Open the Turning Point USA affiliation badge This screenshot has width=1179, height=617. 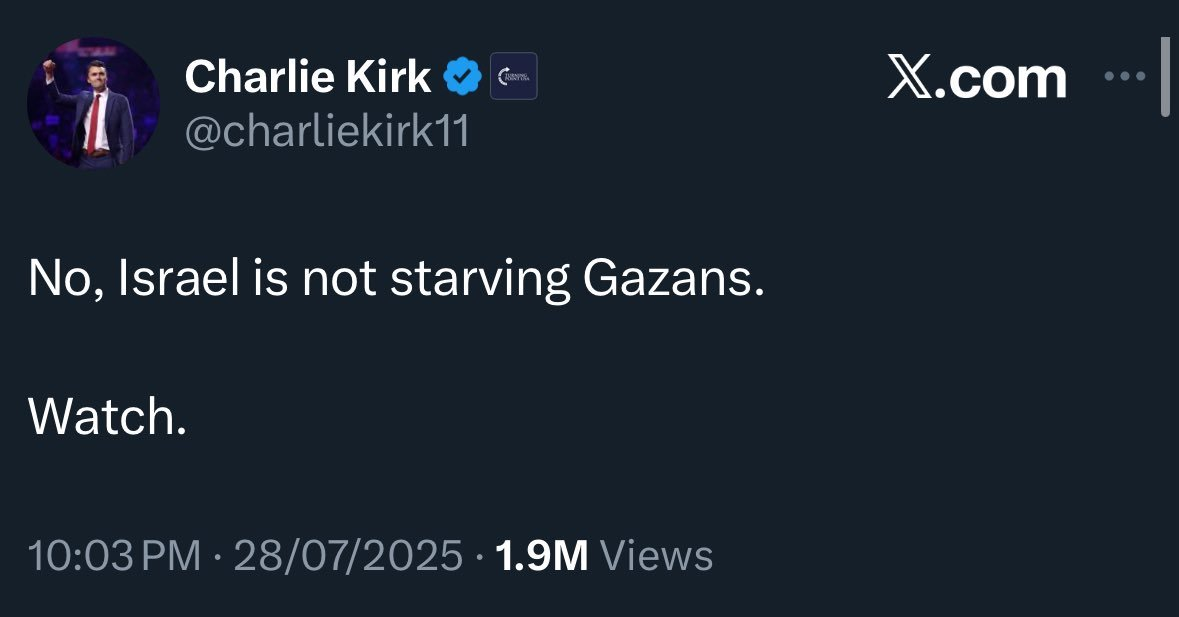(x=514, y=77)
